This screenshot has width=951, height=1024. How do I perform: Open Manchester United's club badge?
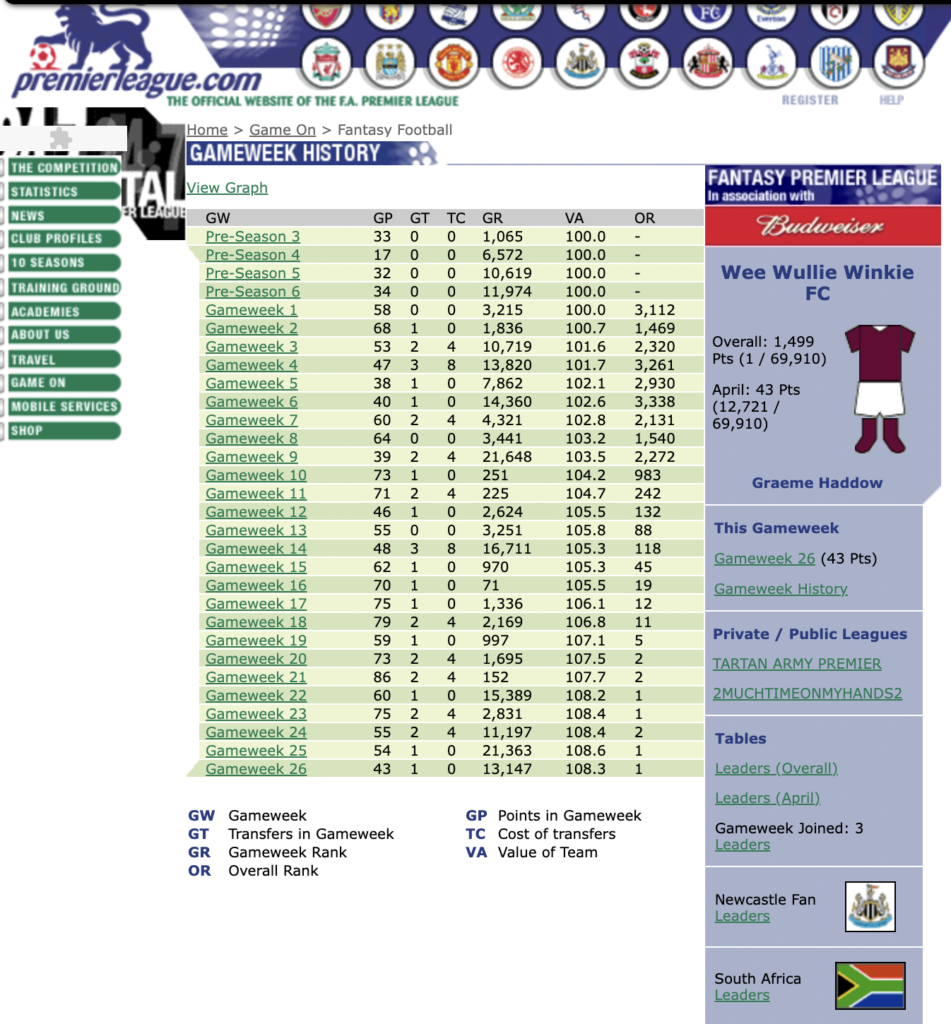click(454, 62)
